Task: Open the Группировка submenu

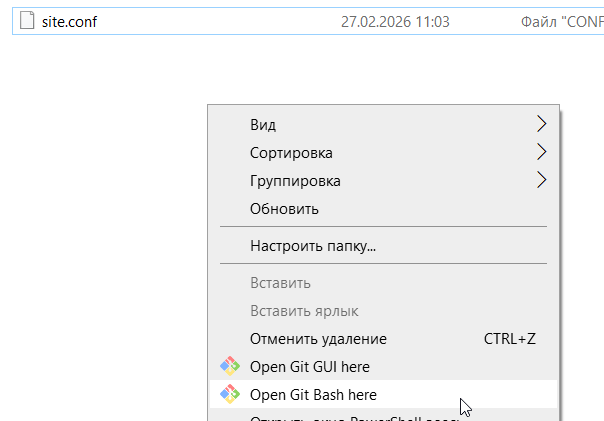Action: point(383,181)
